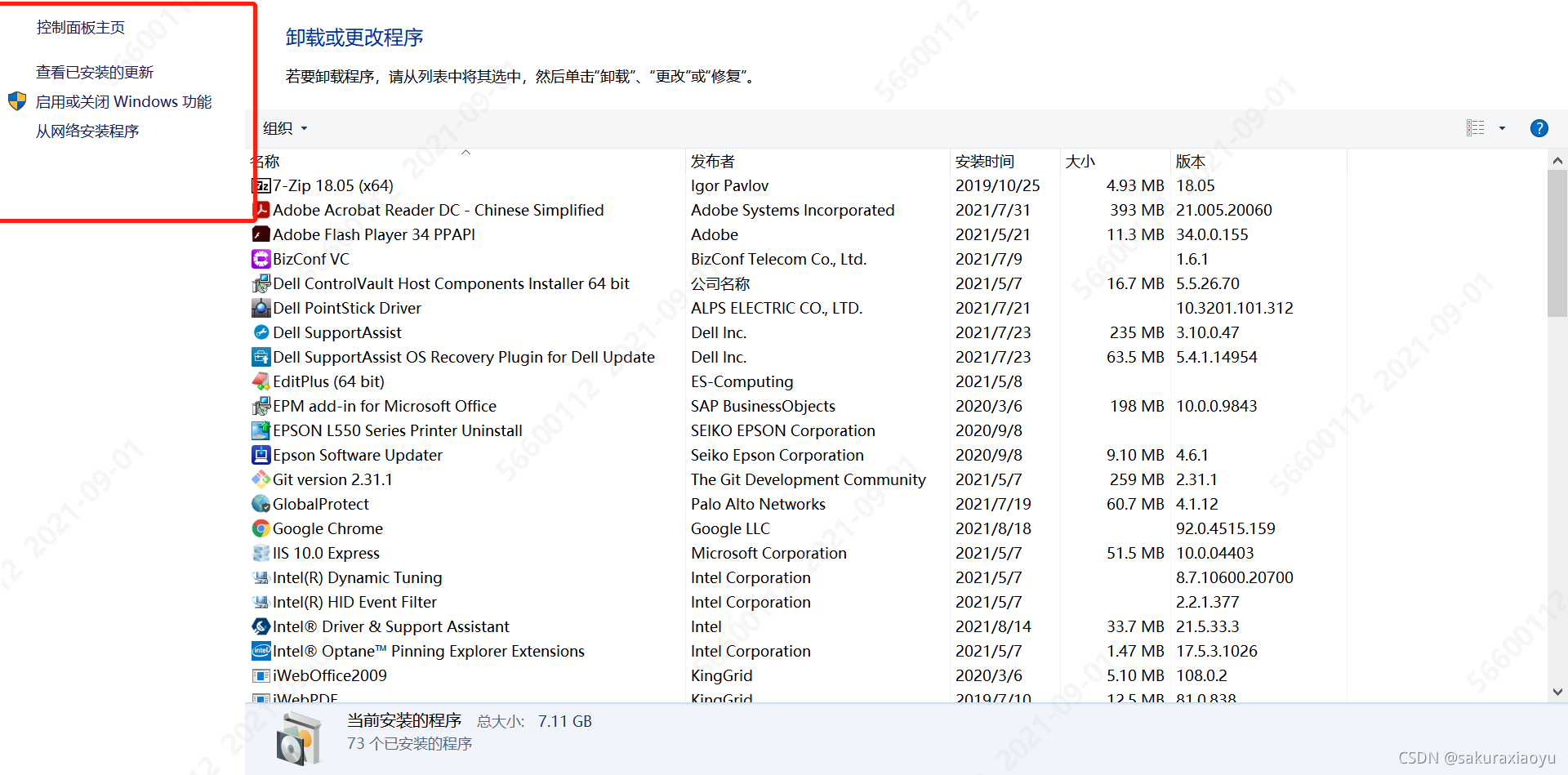This screenshot has width=1568, height=775.
Task: Select the Google Chrome program name
Action: [327, 529]
